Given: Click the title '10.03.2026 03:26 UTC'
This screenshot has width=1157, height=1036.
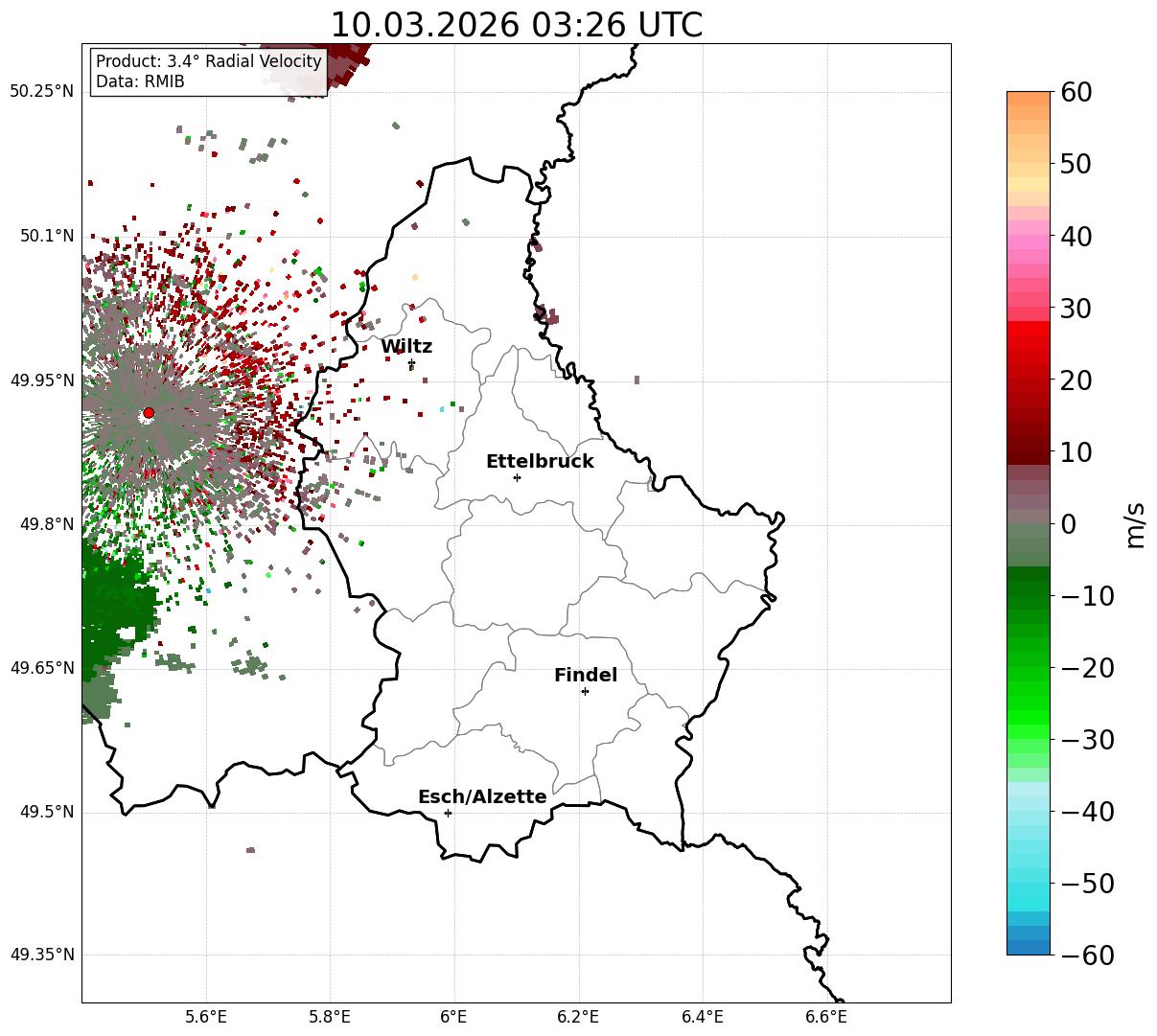Looking at the screenshot, I should [516, 25].
